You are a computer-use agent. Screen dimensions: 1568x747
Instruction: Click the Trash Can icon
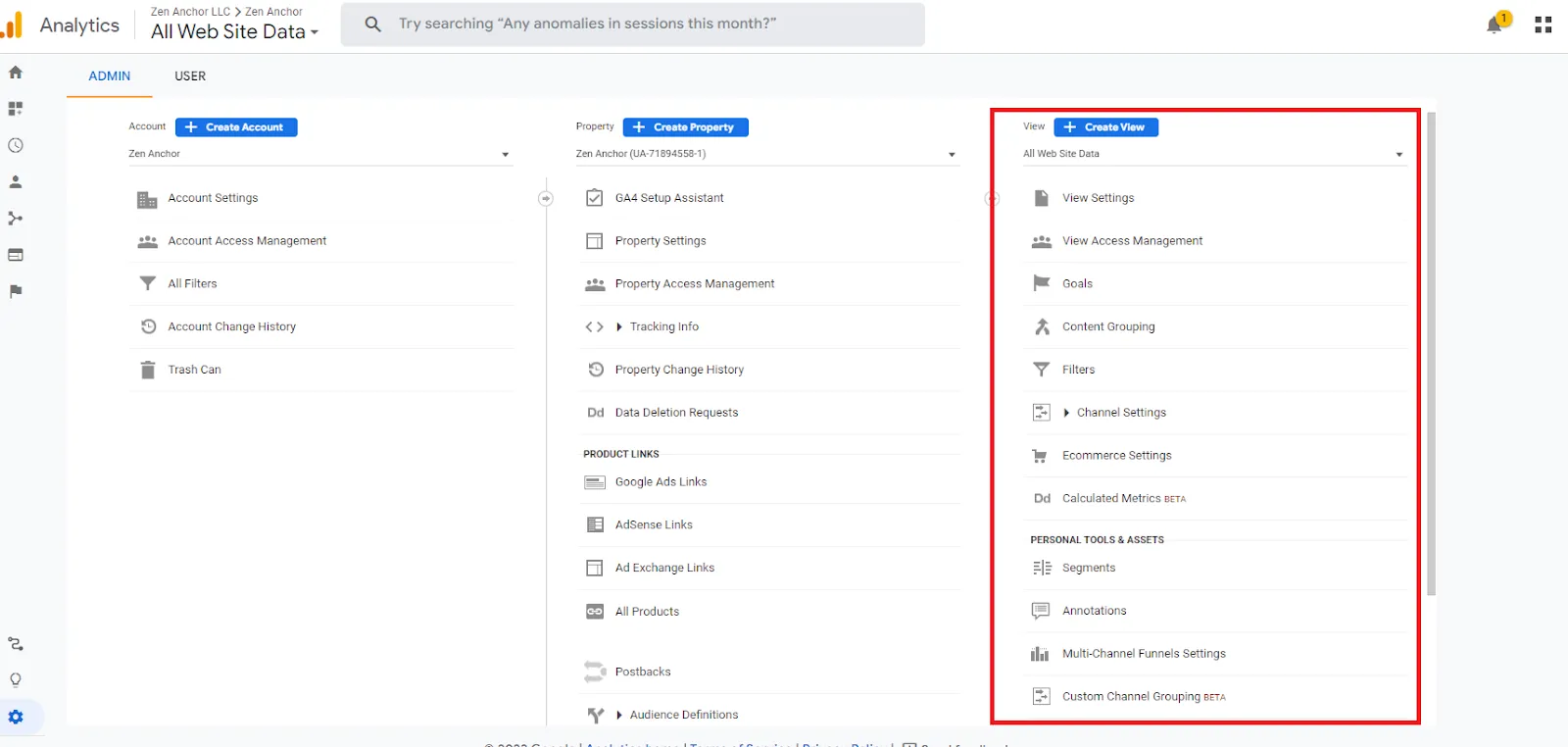coord(147,370)
